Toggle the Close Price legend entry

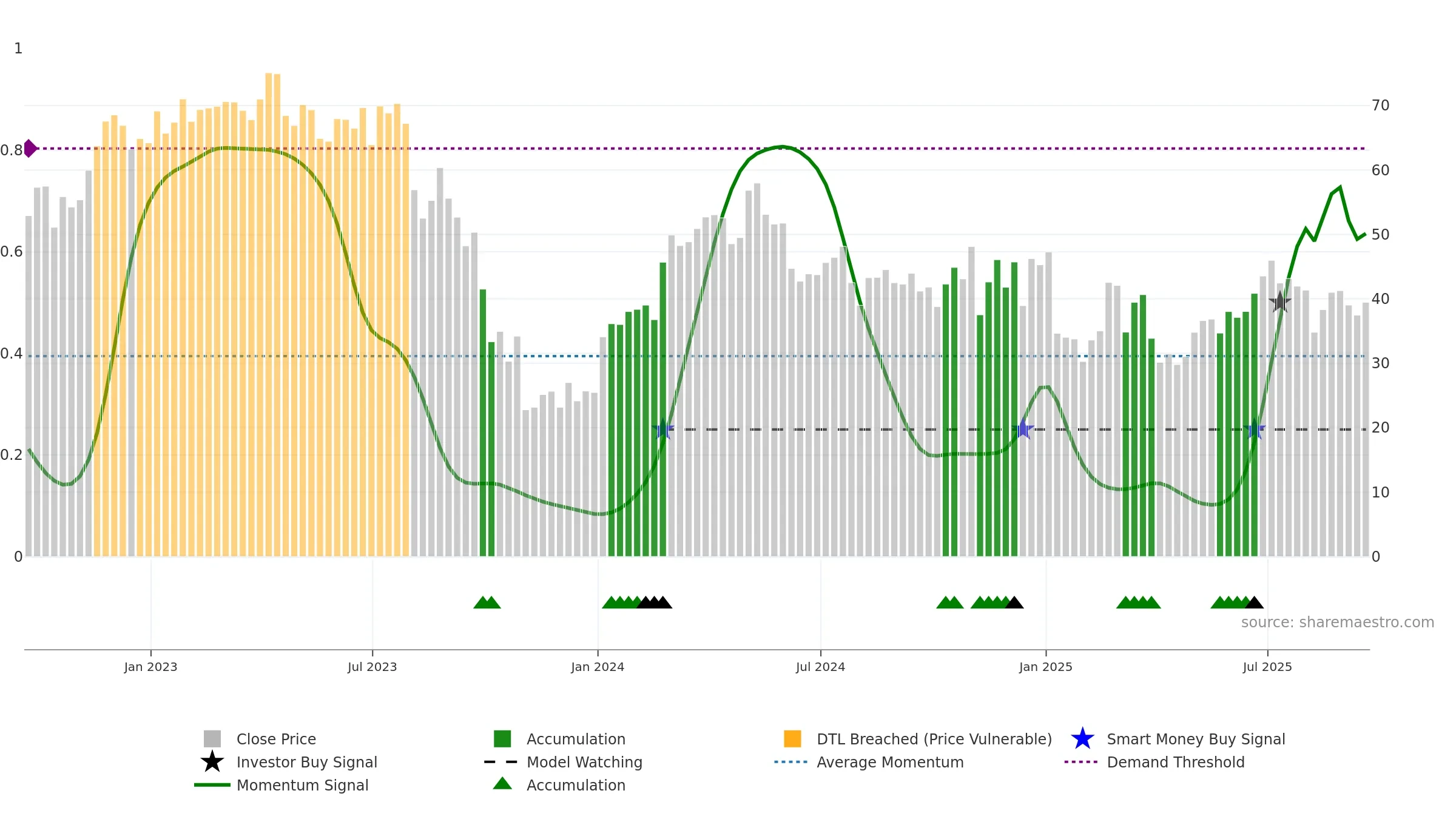260,739
